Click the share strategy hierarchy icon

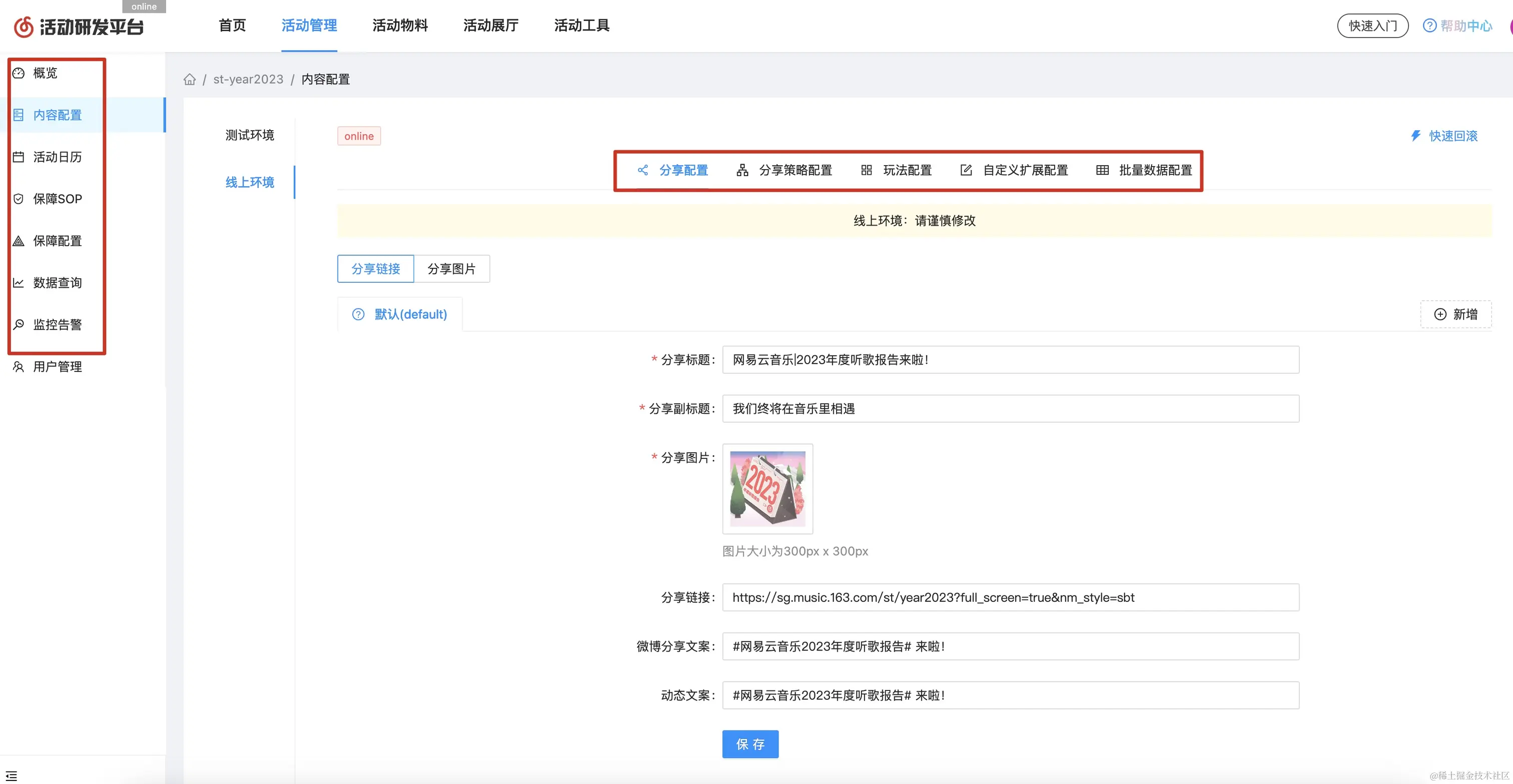pos(742,170)
